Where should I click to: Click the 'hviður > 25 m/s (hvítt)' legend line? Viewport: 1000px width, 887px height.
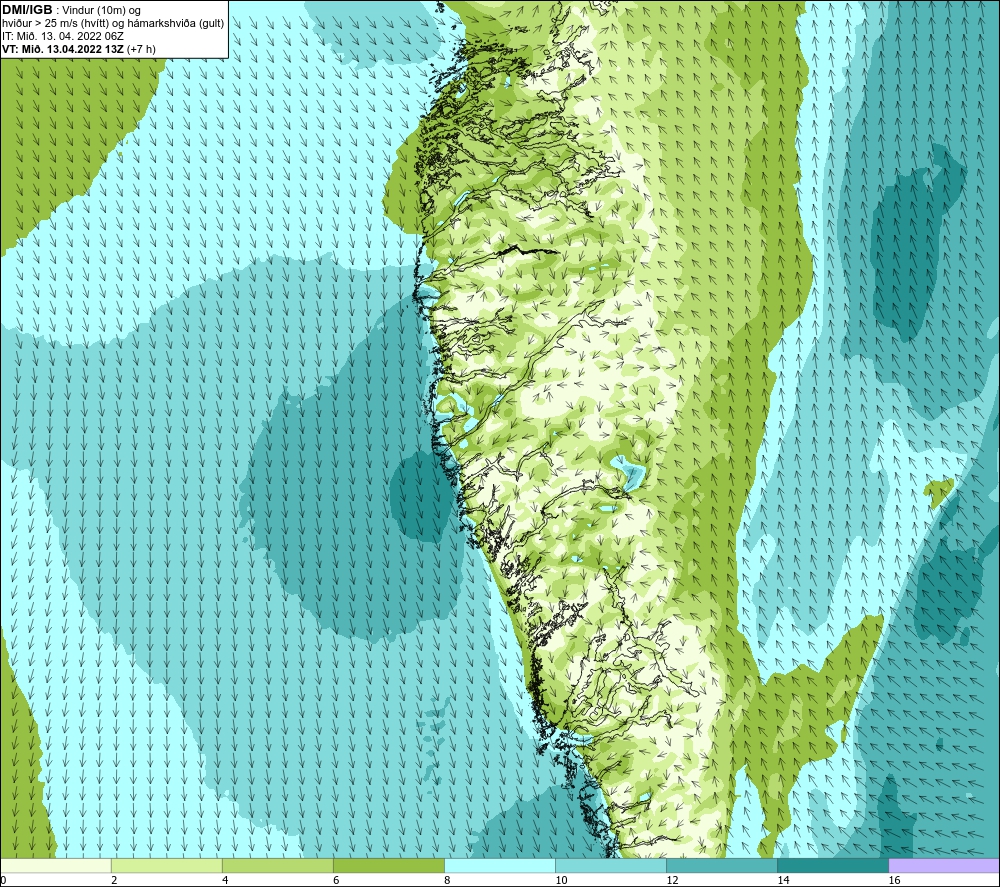click(113, 24)
